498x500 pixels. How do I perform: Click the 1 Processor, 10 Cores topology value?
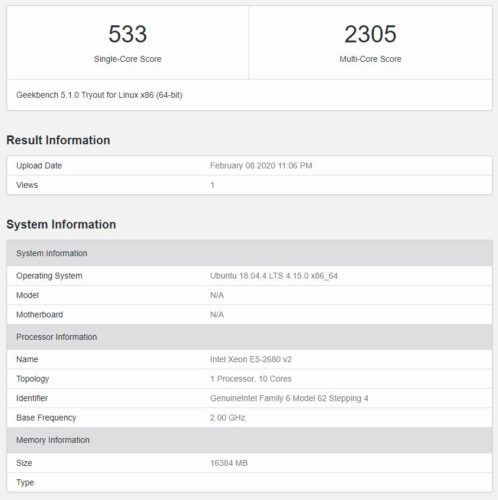251,379
